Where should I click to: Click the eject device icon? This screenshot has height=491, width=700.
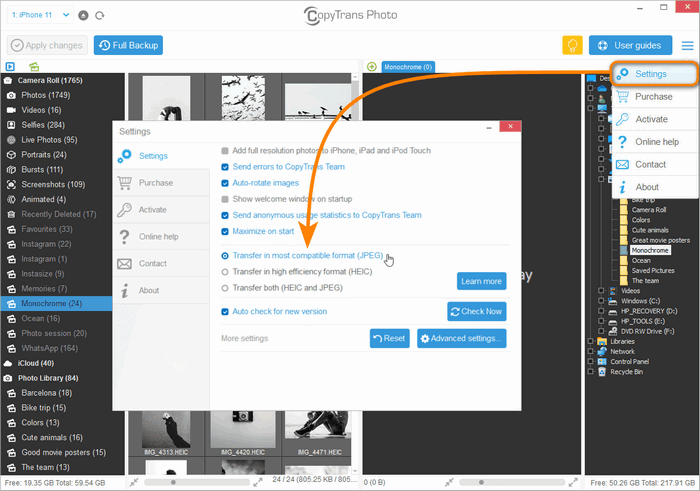(83, 16)
